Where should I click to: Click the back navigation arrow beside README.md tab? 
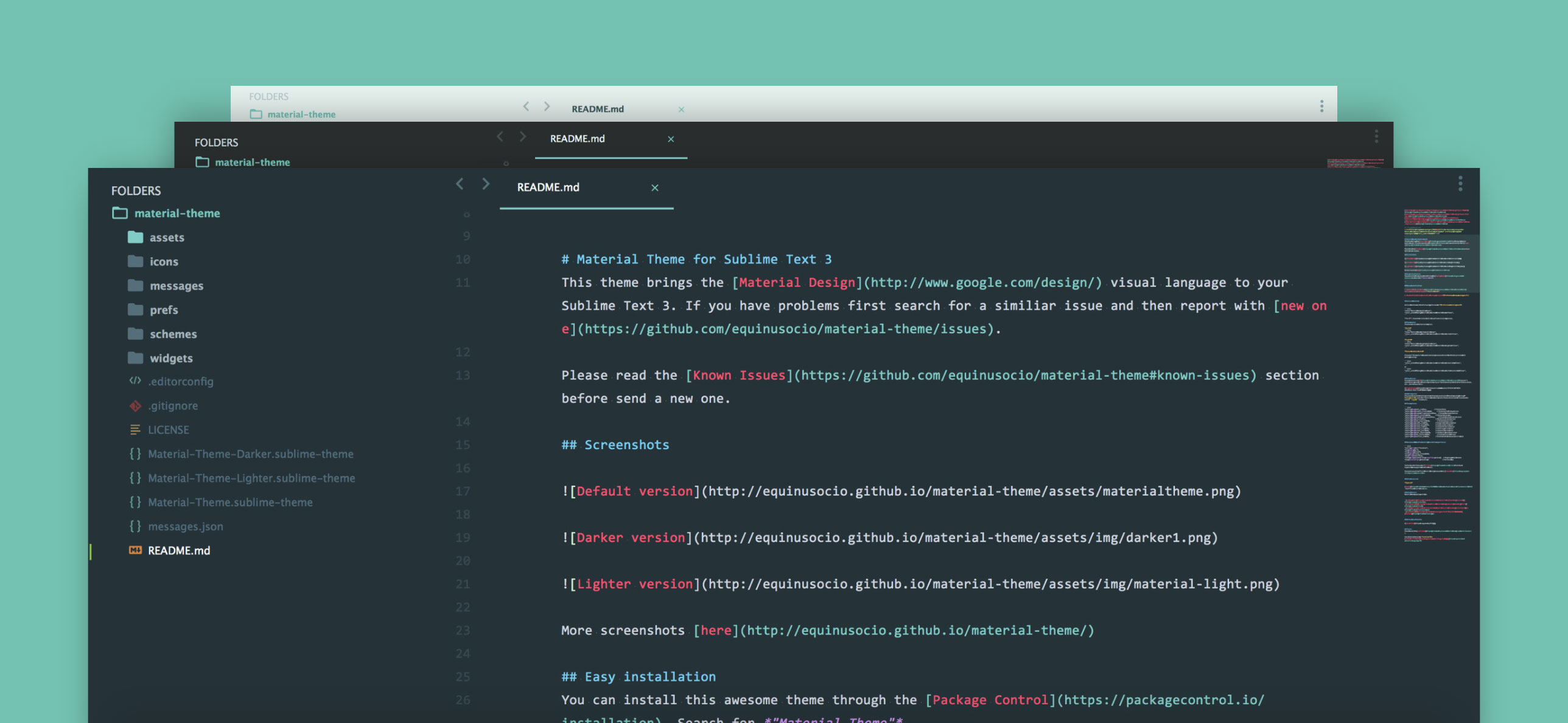460,184
